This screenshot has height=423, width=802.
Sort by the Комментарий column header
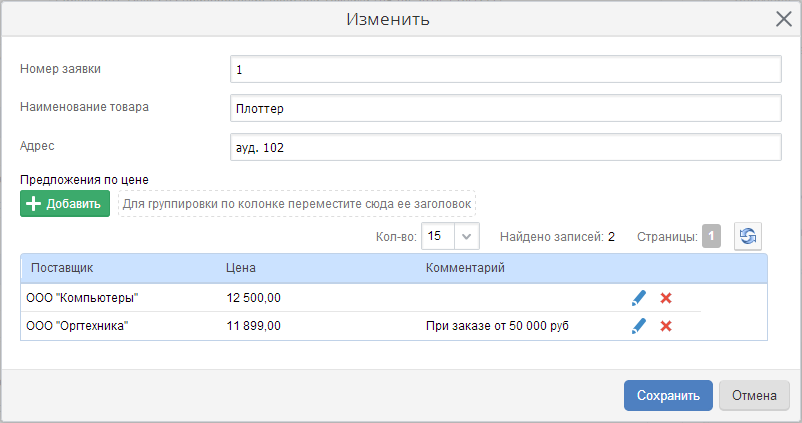click(x=465, y=268)
